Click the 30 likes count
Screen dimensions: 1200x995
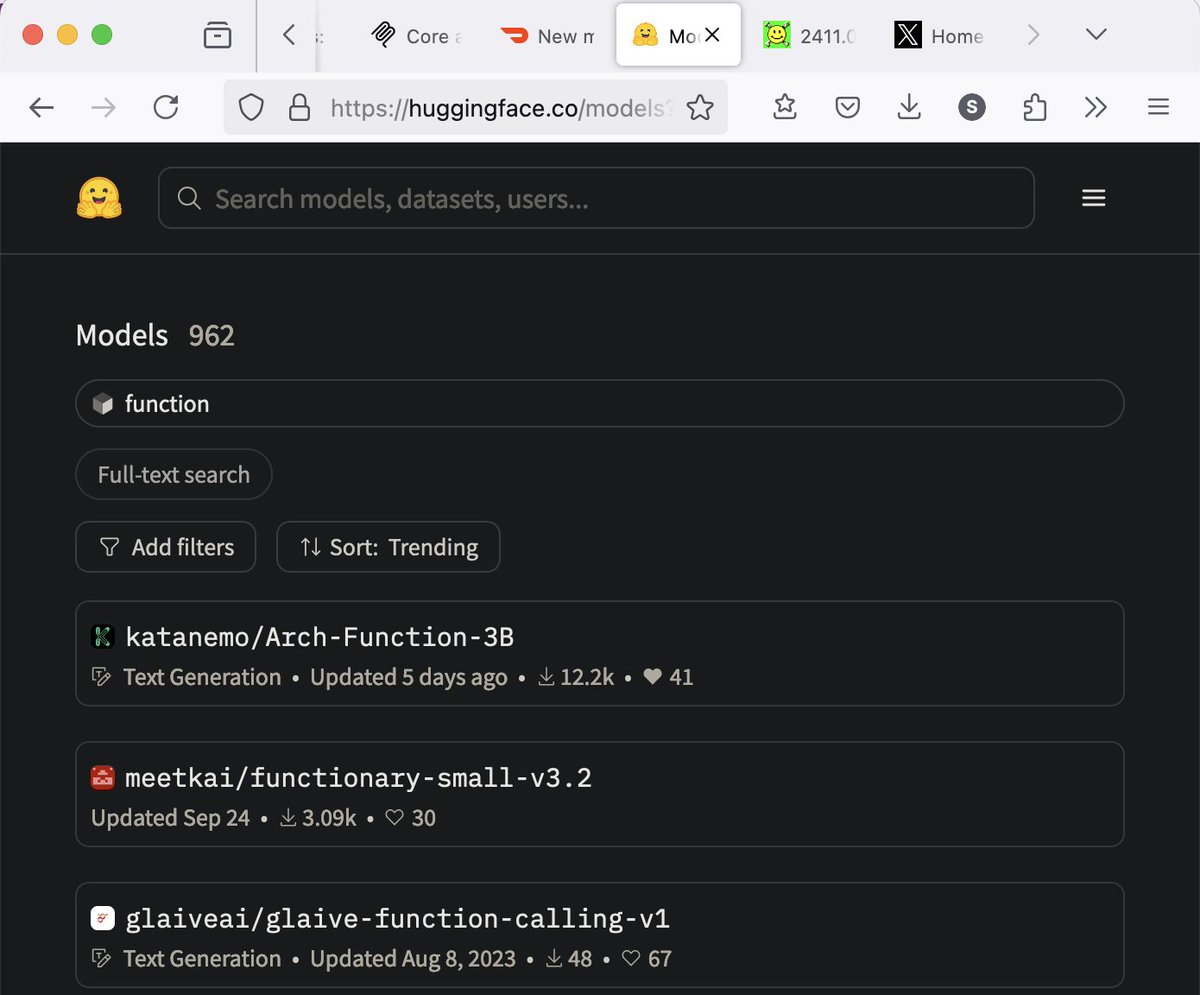point(410,818)
